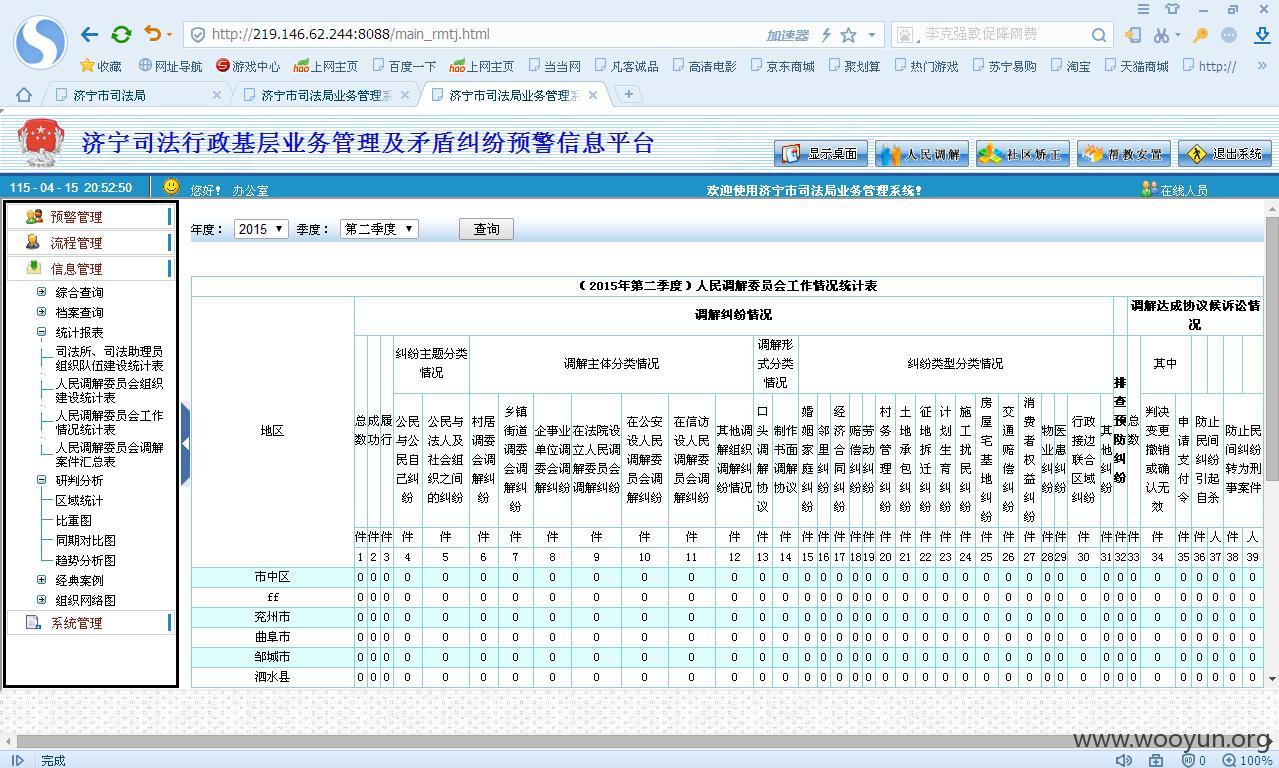The width and height of the screenshot is (1279, 768).
Task: Open the scissors screenshot tool
Action: click(1161, 35)
